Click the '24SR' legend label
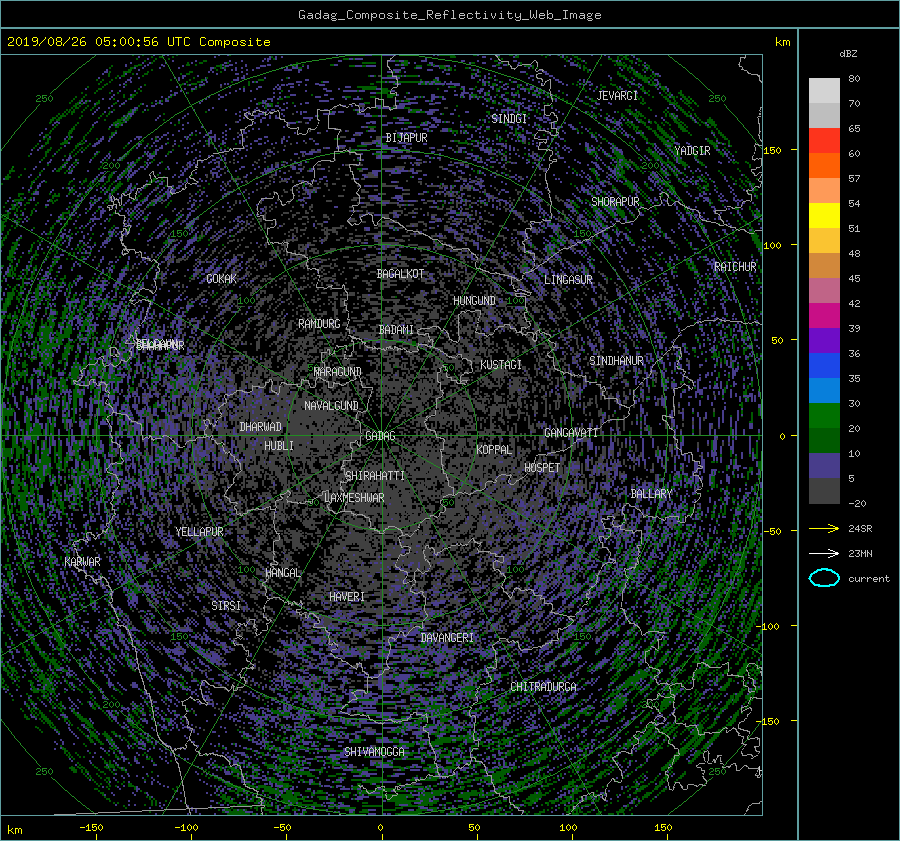Screen dimensions: 900x841 [x=860, y=529]
